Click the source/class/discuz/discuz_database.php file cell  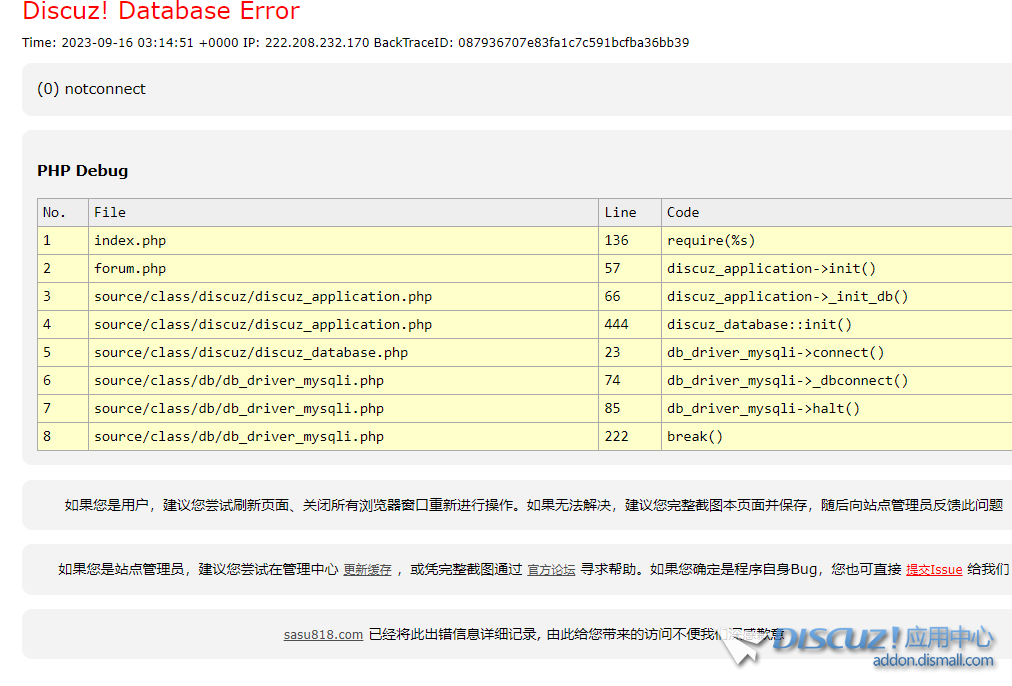[343, 352]
